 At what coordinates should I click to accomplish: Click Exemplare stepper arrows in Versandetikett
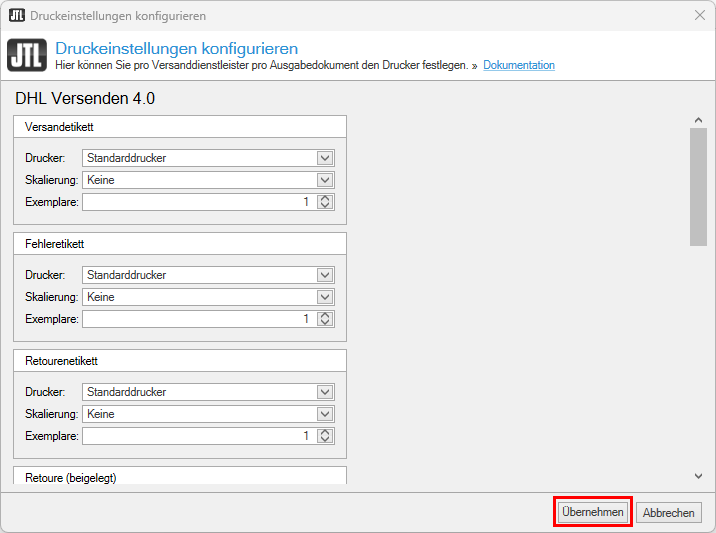[324, 202]
